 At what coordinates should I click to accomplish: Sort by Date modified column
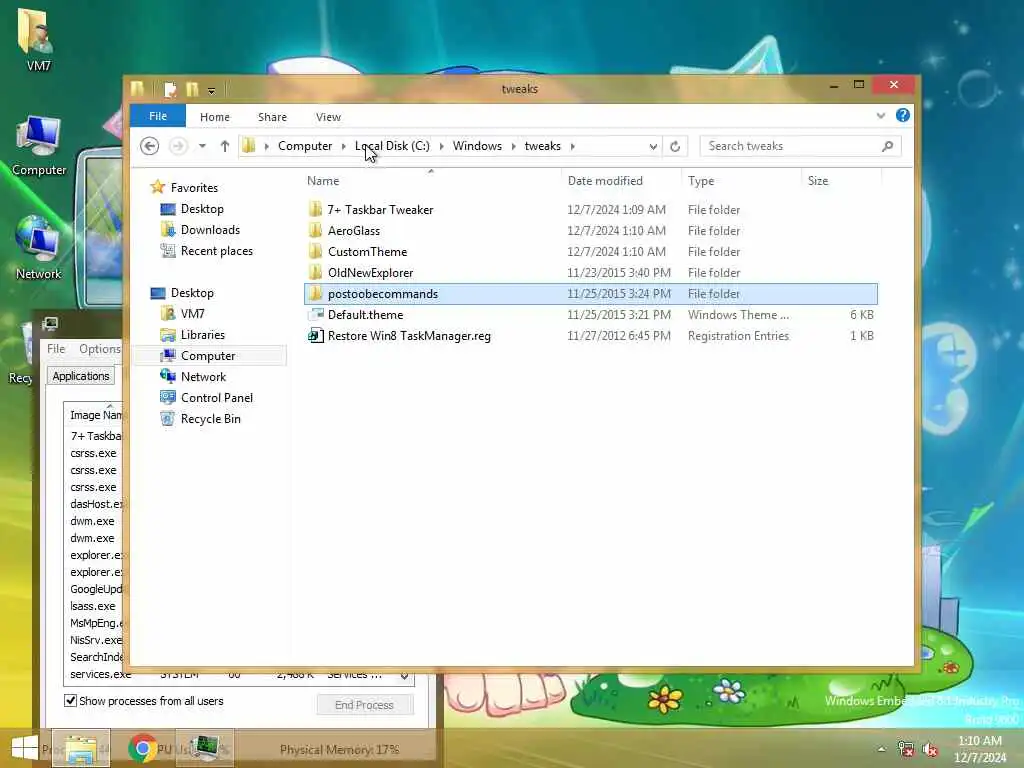[621, 181]
